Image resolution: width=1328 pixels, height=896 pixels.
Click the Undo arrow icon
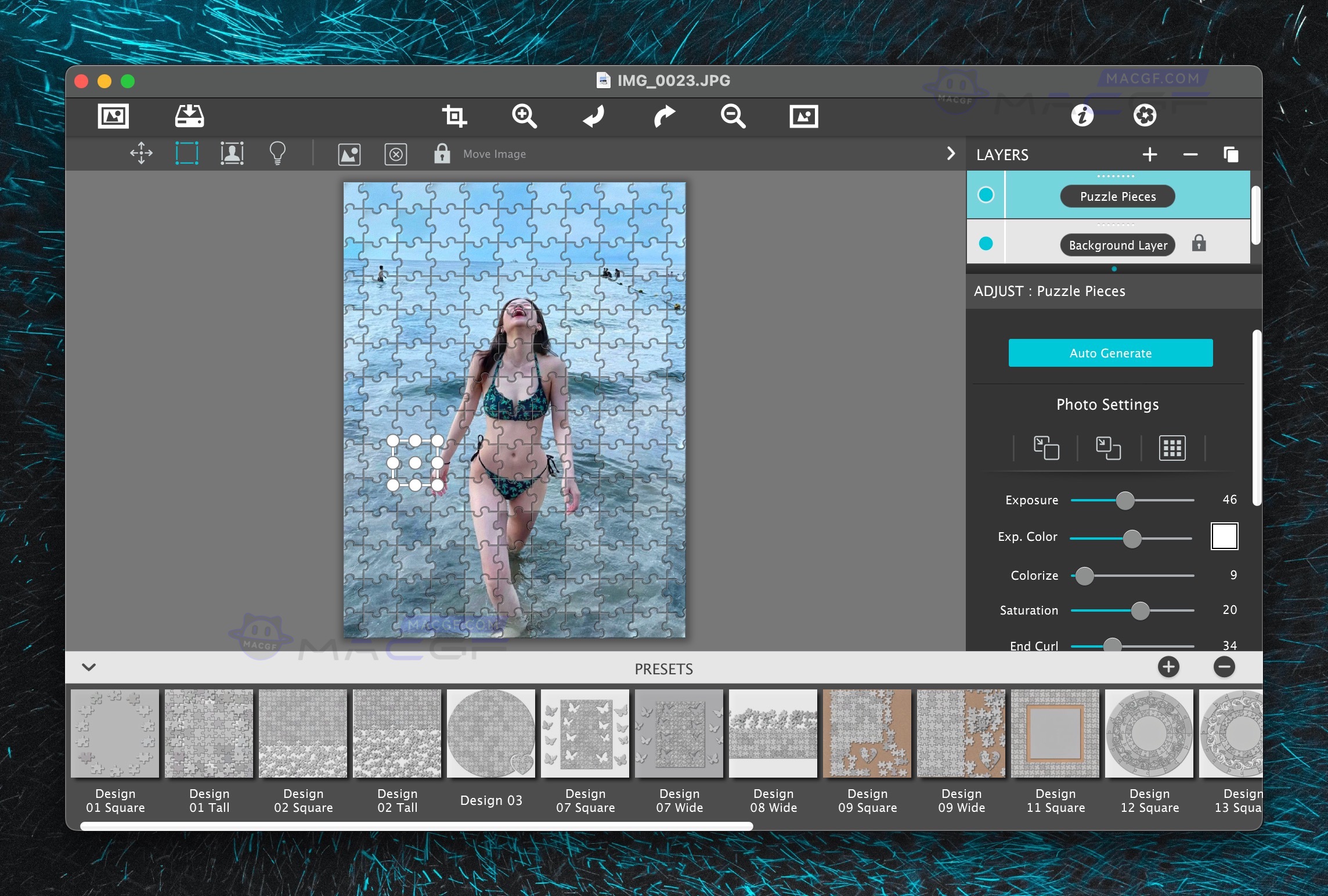593,115
